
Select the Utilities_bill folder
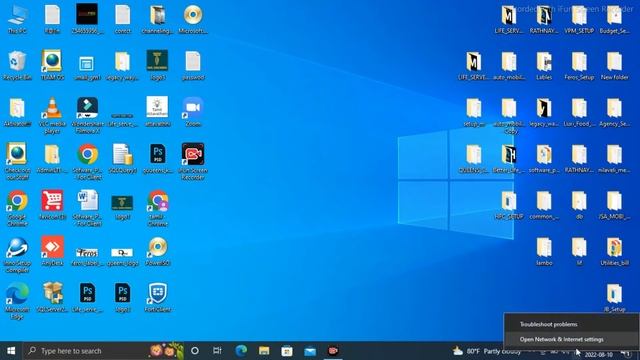[614, 251]
